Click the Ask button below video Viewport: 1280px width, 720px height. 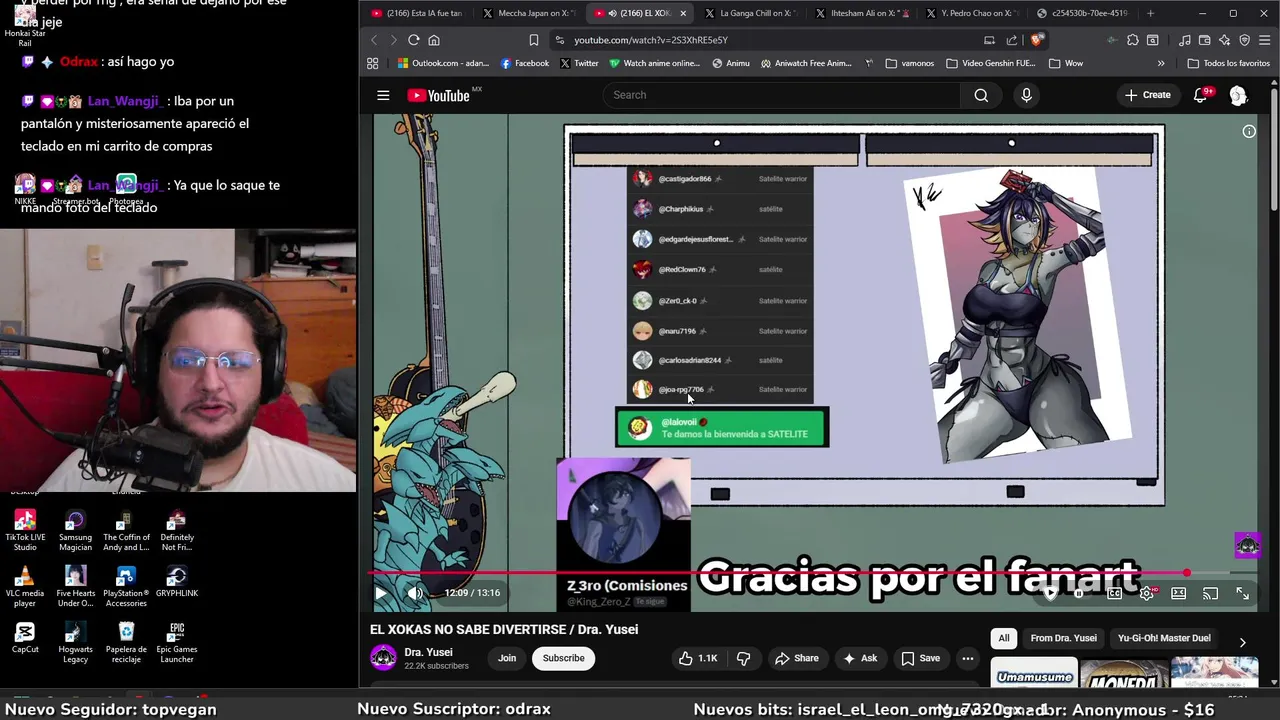tap(860, 658)
